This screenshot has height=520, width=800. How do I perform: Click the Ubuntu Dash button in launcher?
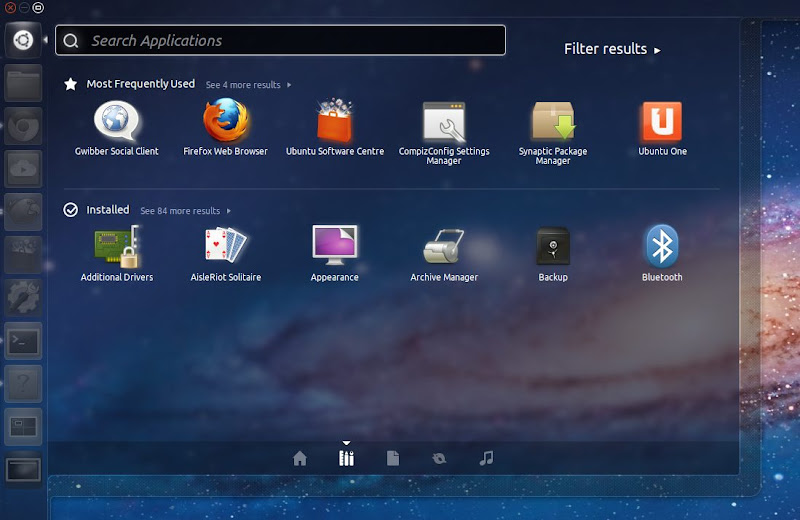click(x=22, y=40)
